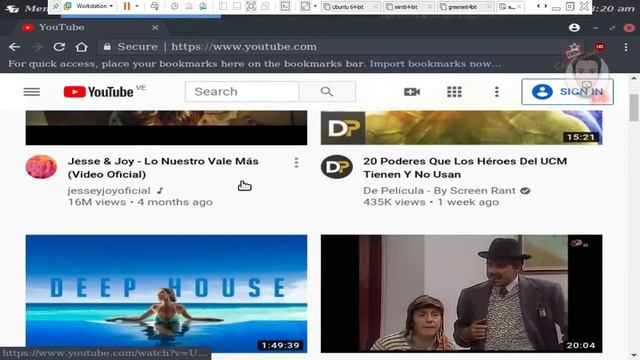Click the SIGN IN button
This screenshot has height=360, width=640.
point(567,91)
